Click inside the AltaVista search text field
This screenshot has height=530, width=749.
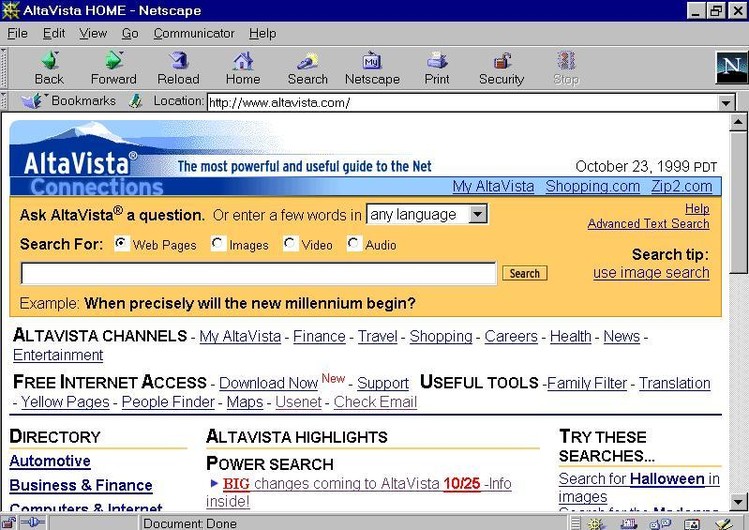click(258, 273)
